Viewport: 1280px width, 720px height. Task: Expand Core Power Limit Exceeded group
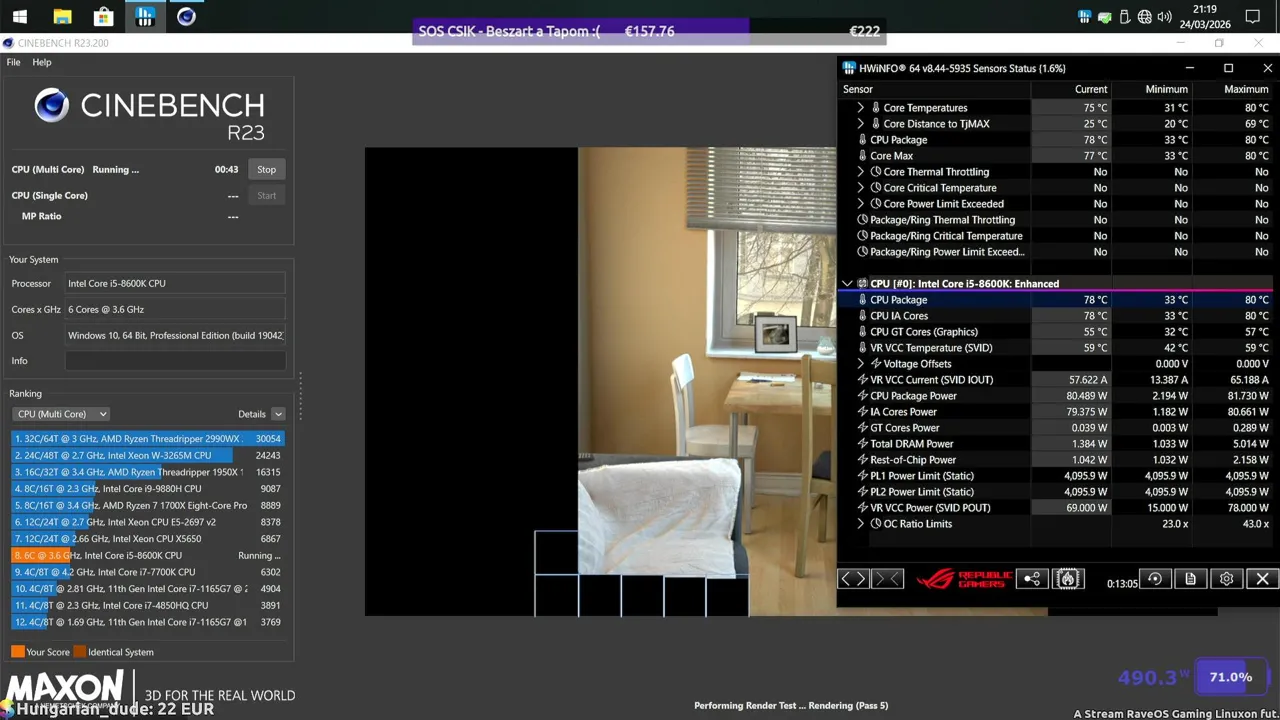point(860,204)
